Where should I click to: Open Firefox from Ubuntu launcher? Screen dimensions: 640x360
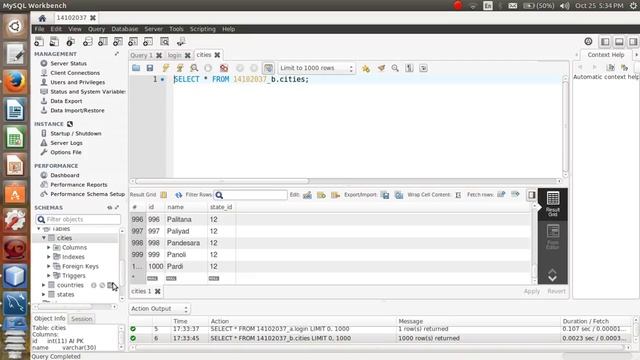click(x=15, y=82)
